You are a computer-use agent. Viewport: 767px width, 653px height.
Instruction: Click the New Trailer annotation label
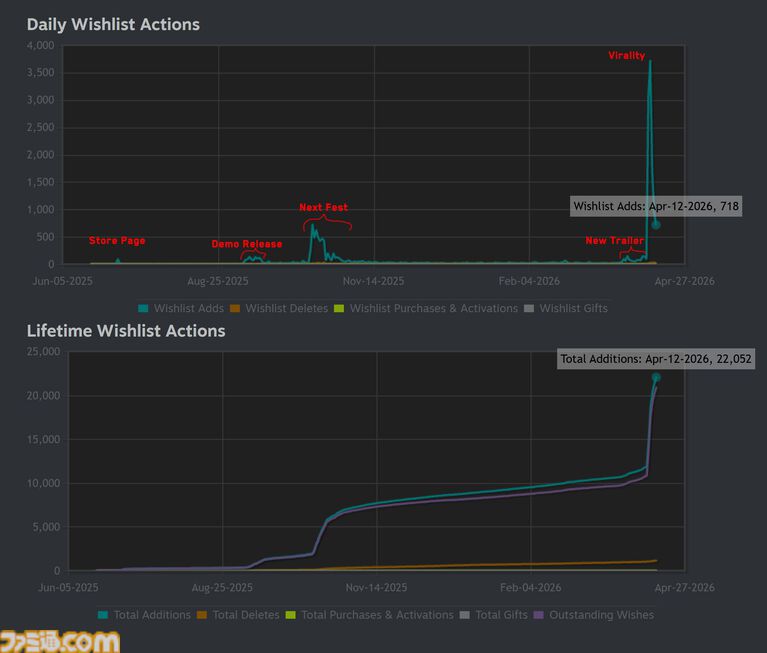614,241
